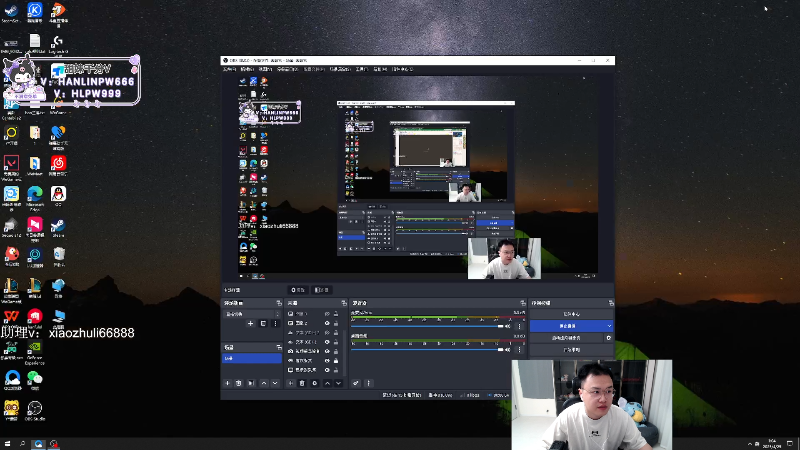
Task: Open the QQ penguin desktop icon
Action: coord(58,195)
